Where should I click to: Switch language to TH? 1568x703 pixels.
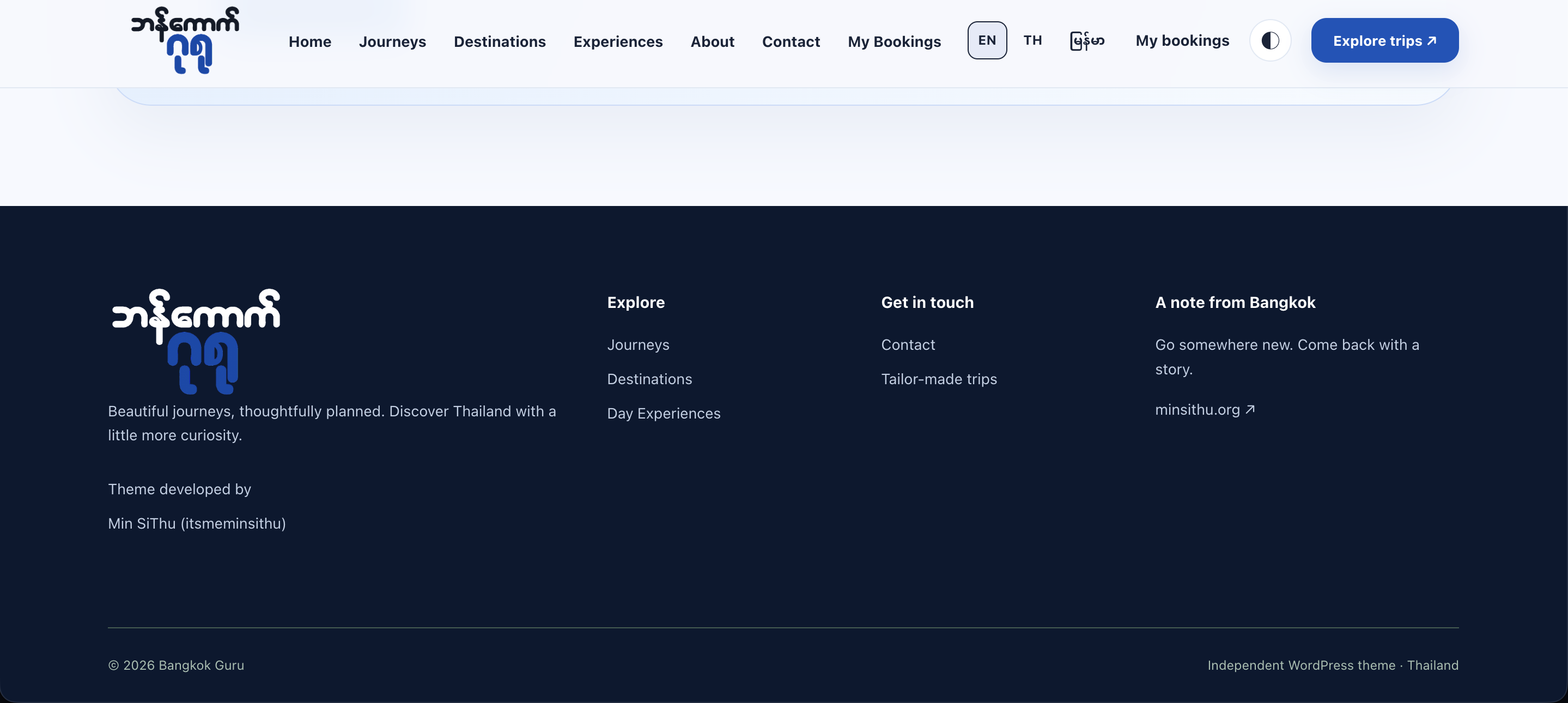point(1032,41)
